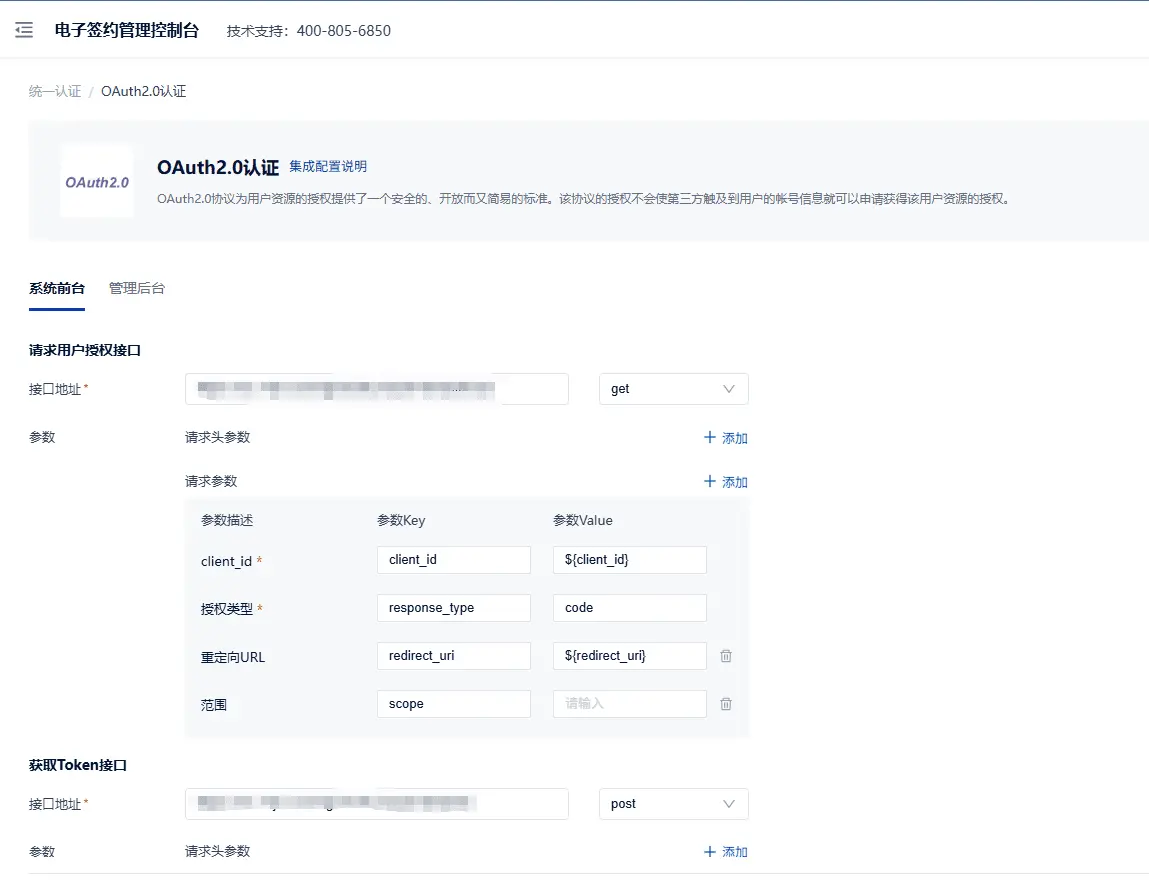Add a Token request header parameter
Image resolution: width=1149 pixels, height=882 pixels.
point(726,852)
